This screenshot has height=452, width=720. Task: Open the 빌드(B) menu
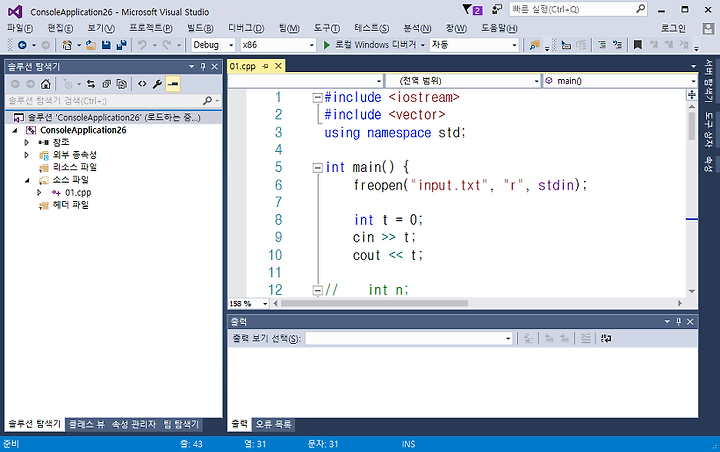(x=200, y=28)
